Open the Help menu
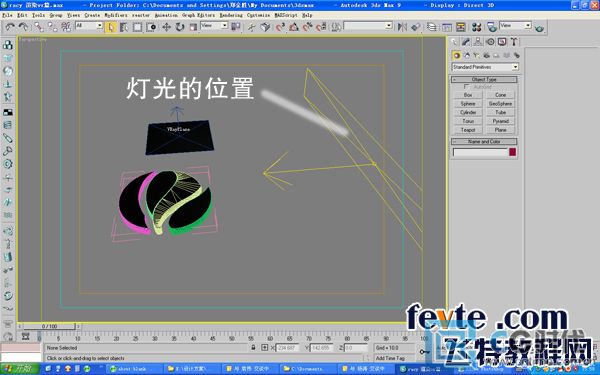Image resolution: width=600 pixels, height=375 pixels. (x=307, y=15)
